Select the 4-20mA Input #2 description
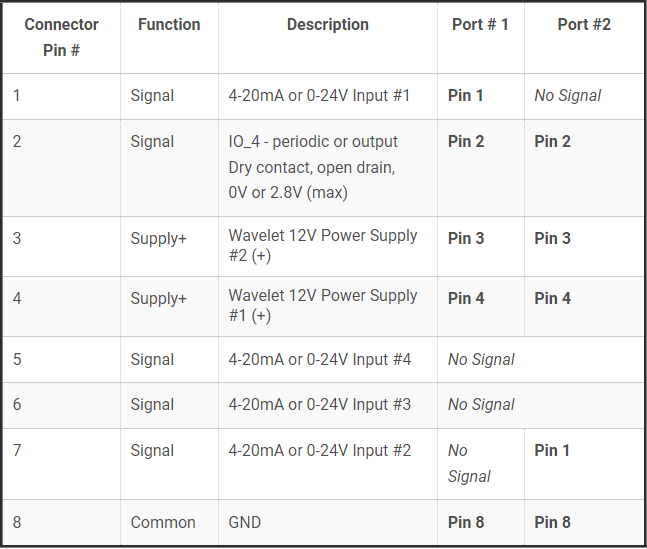The image size is (647, 549). [x=319, y=450]
